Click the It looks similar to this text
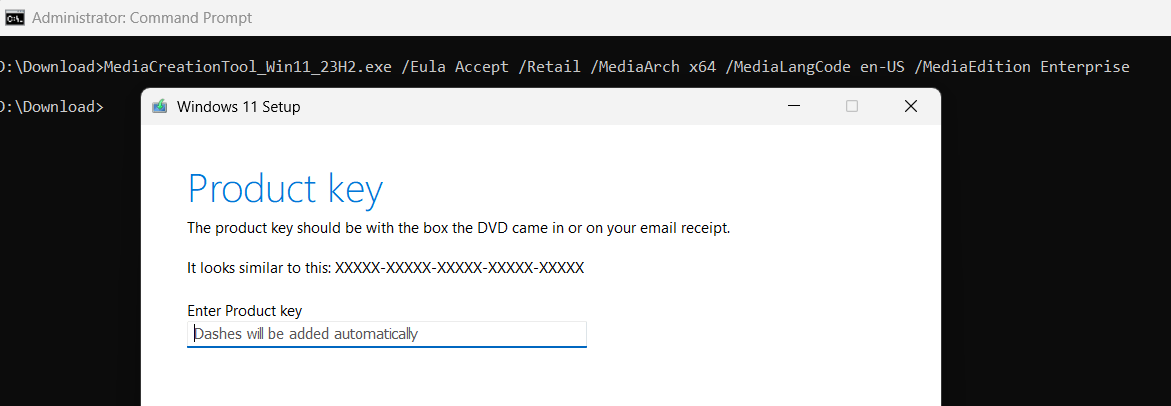The width and height of the screenshot is (1171, 406). [259, 268]
